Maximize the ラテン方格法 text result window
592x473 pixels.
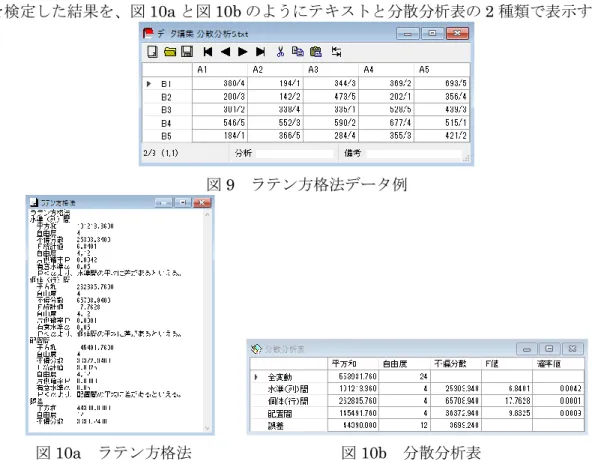(x=183, y=203)
